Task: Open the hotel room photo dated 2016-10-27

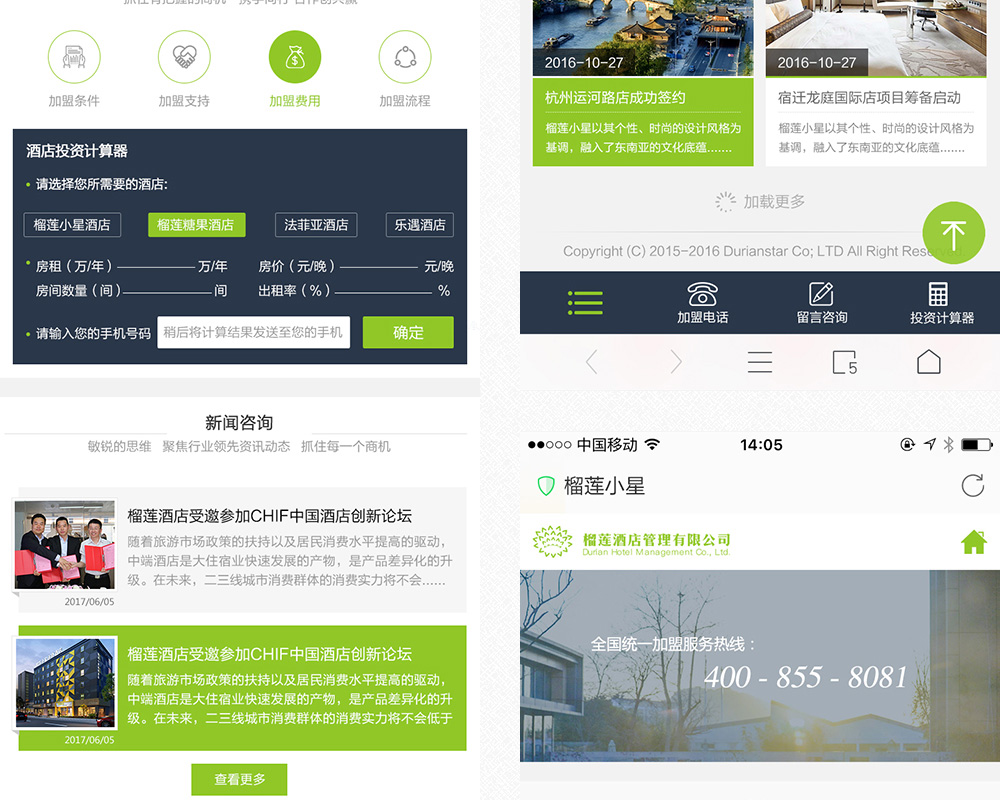Action: 876,38
